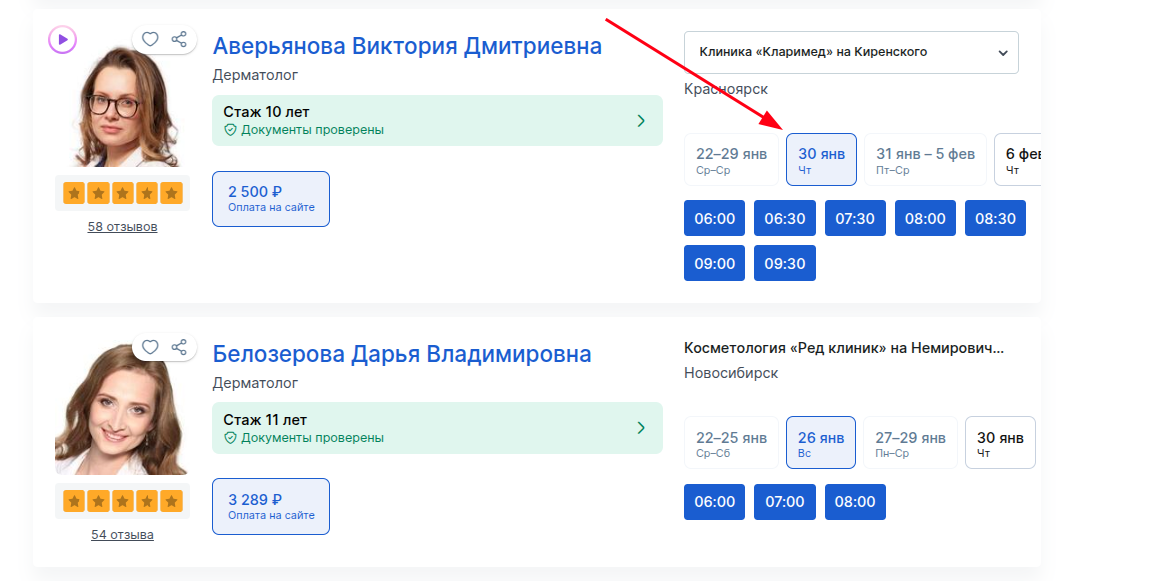Book 06:00 slot with Белозерова
This screenshot has width=1152, height=581.
714,502
